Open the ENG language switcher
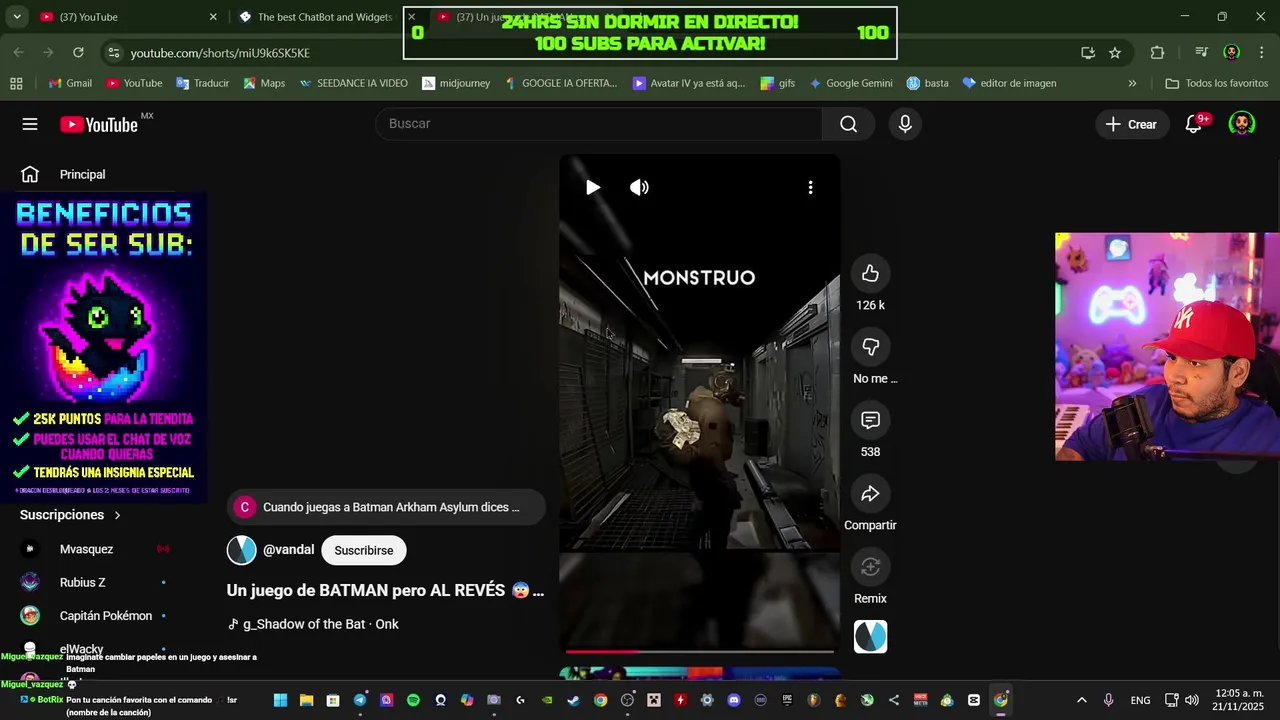 point(1140,700)
